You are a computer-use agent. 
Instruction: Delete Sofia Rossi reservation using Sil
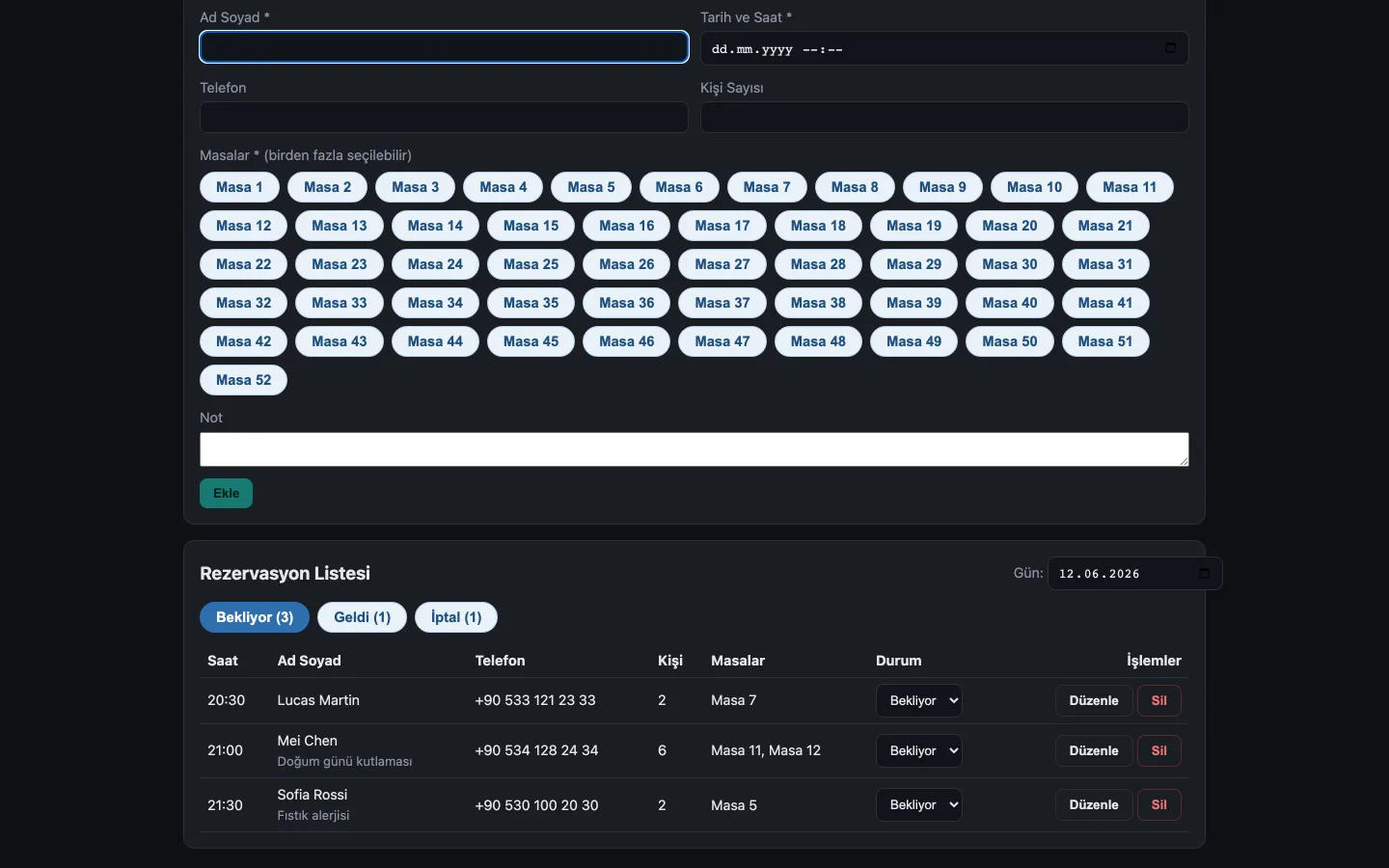coord(1159,805)
